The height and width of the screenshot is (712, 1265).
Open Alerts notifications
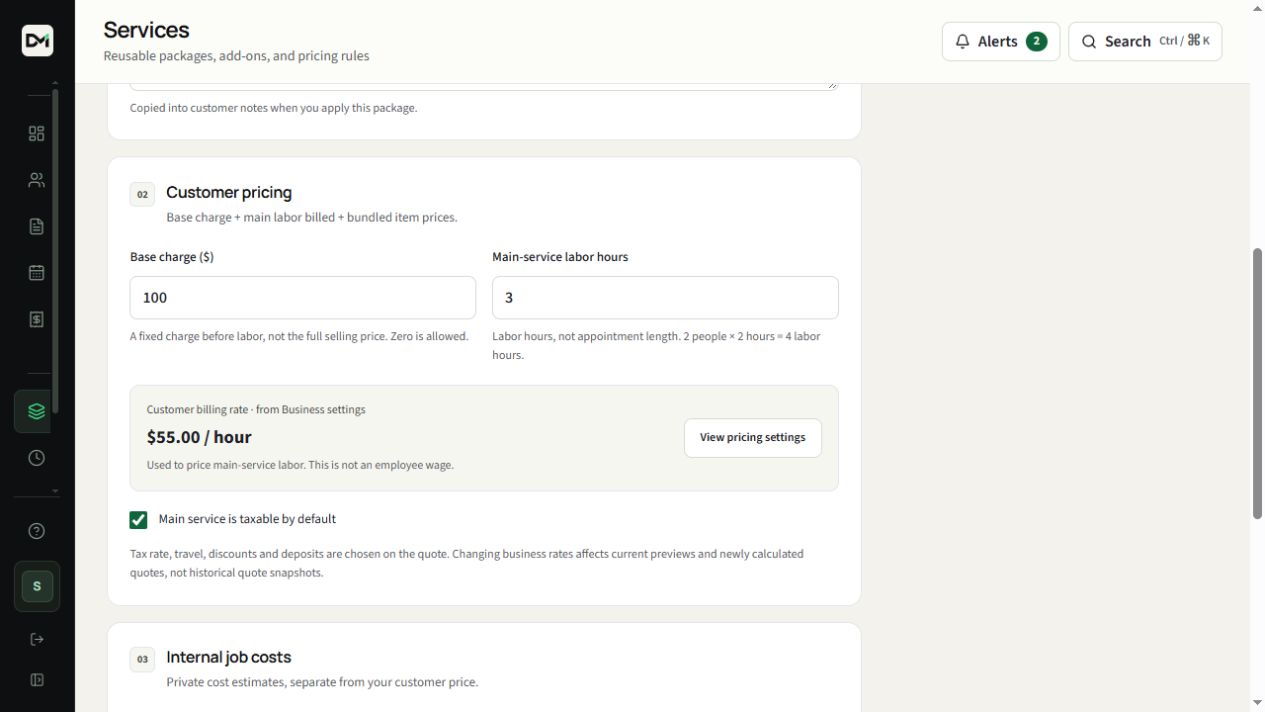tap(1001, 41)
